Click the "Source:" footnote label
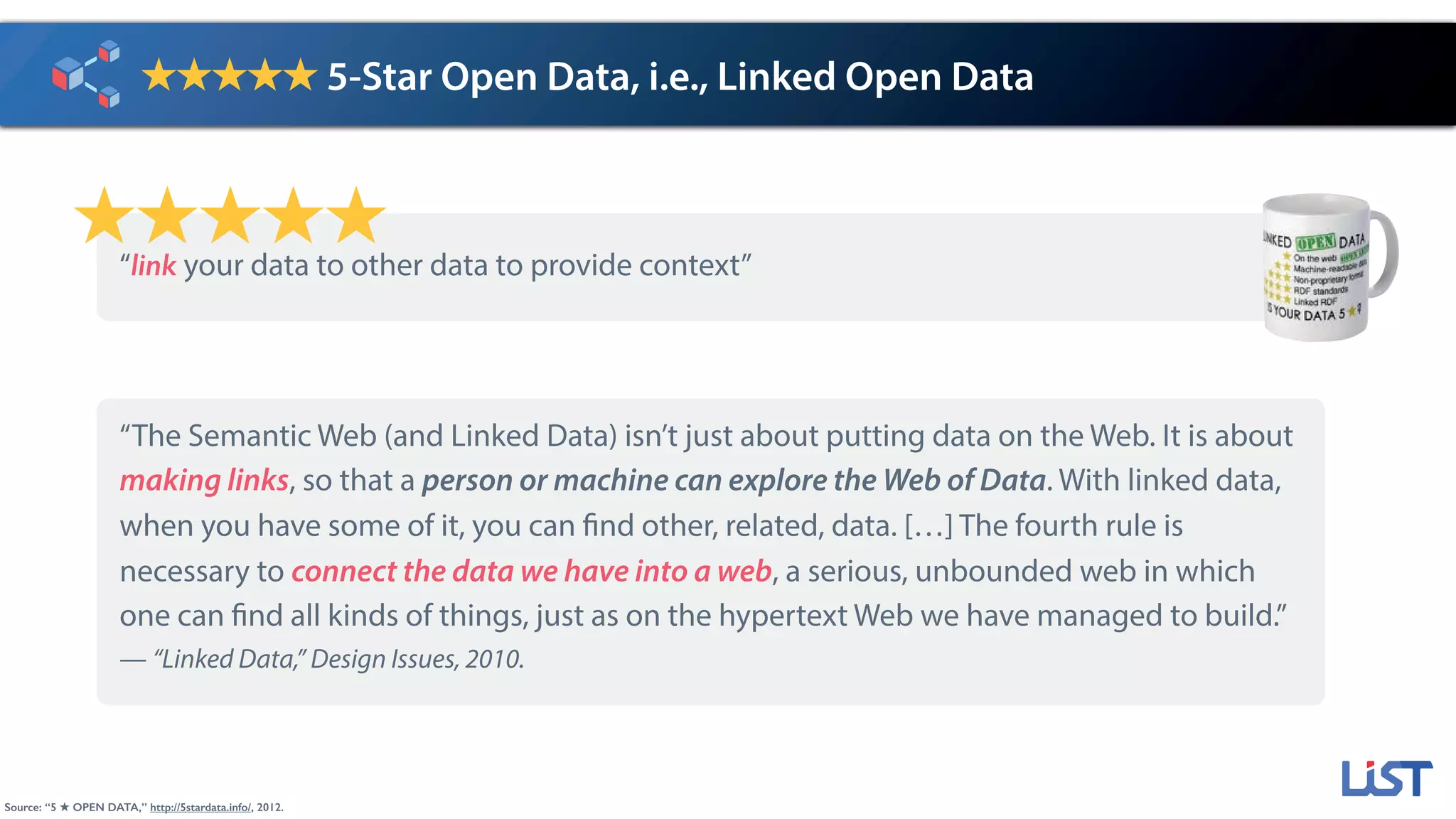This screenshot has height=819, width=1456. tap(23, 808)
